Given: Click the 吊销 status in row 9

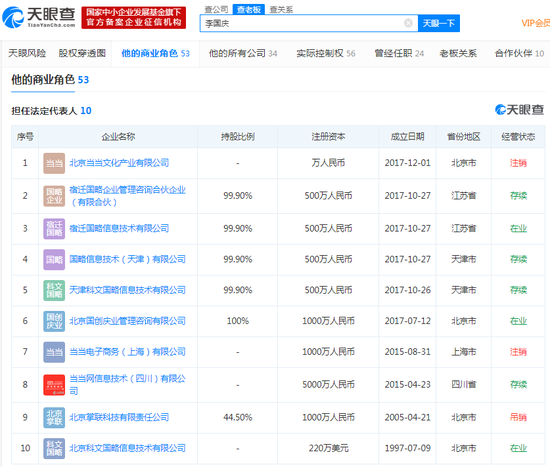Looking at the screenshot, I should click(518, 418).
